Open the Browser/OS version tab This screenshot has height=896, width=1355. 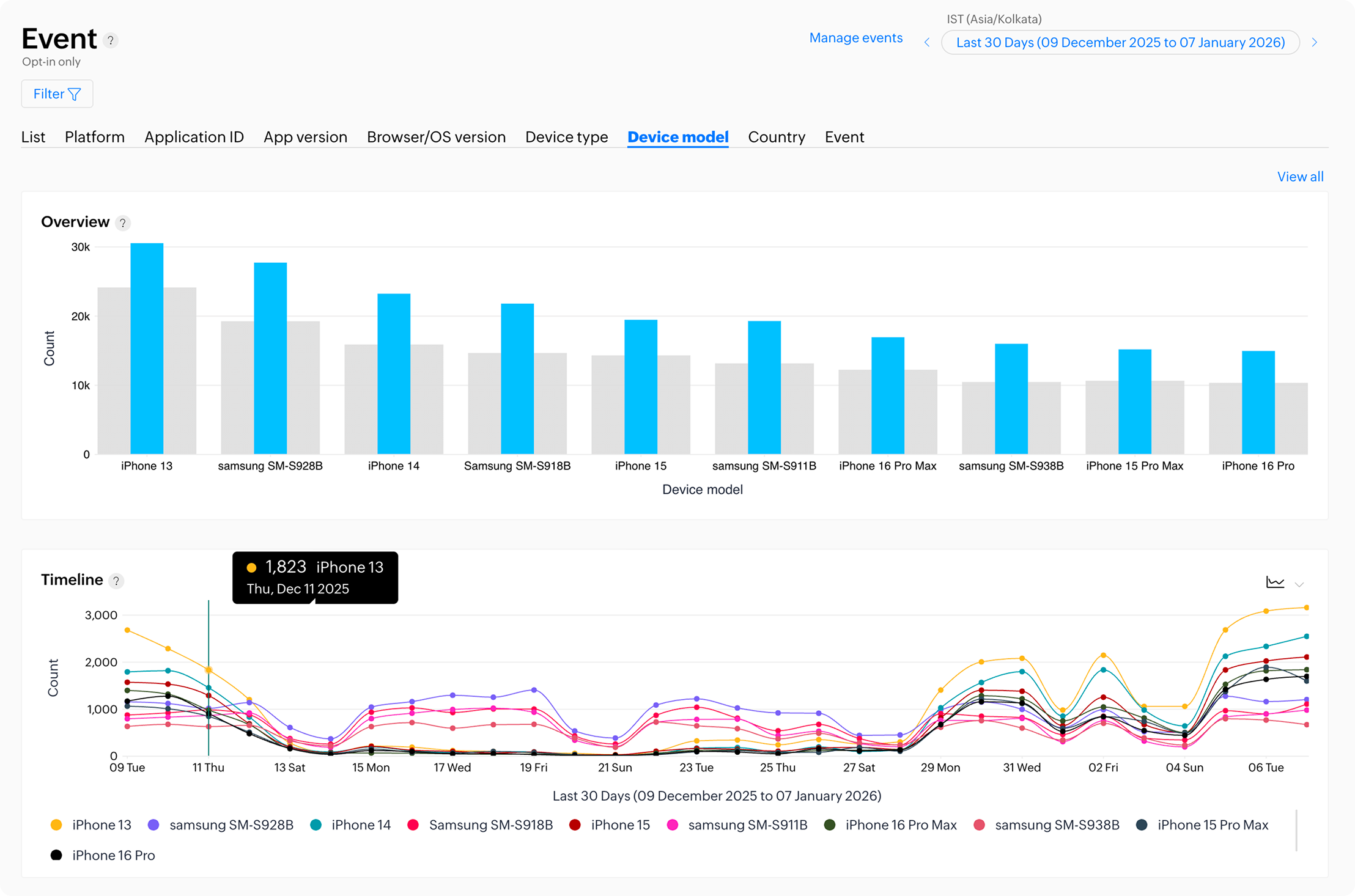coord(435,137)
